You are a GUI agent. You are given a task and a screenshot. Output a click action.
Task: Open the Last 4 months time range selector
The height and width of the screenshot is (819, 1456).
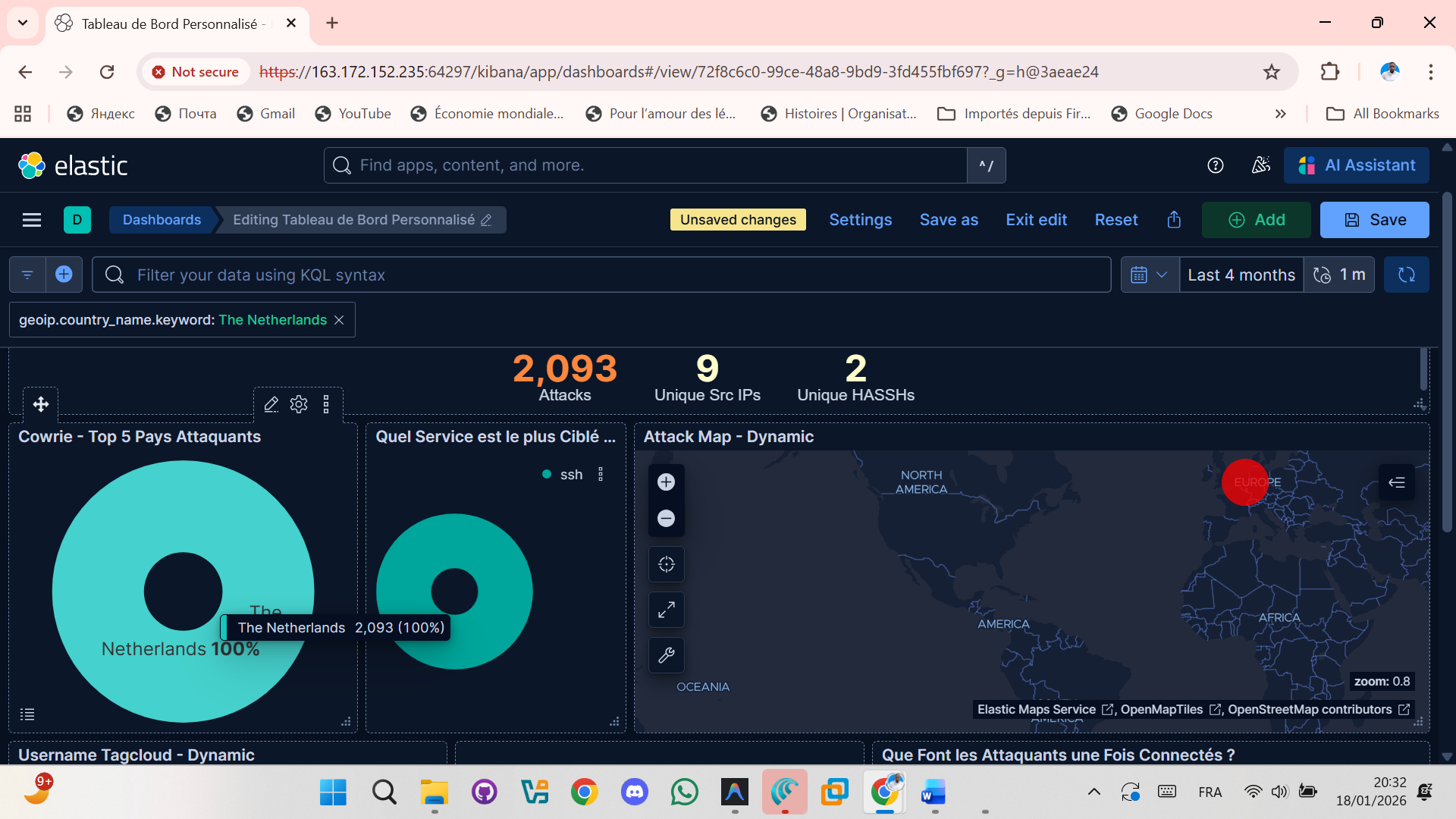pyautogui.click(x=1241, y=275)
